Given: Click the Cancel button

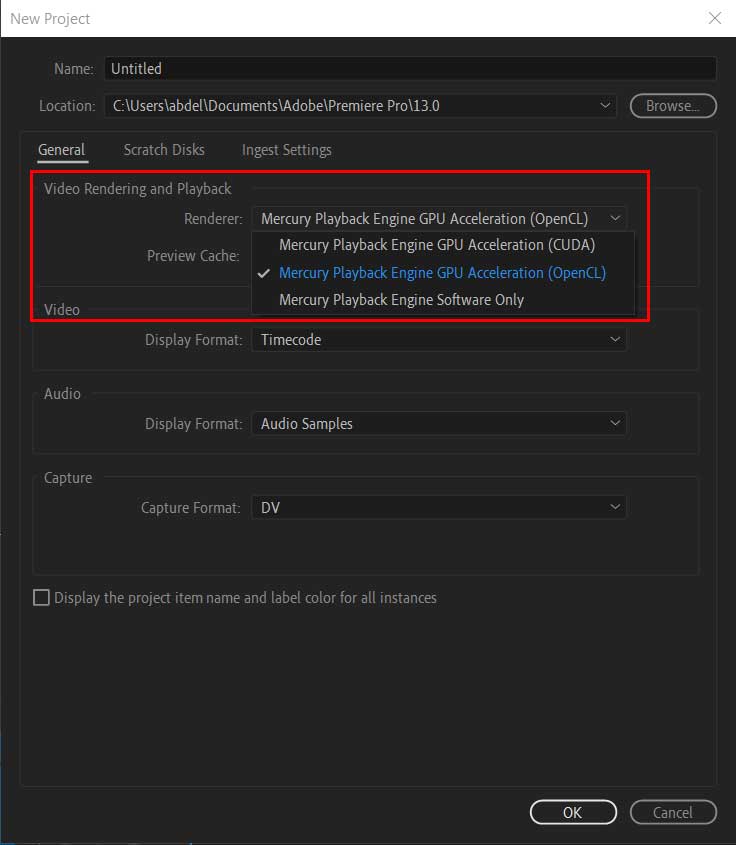Looking at the screenshot, I should [x=673, y=812].
